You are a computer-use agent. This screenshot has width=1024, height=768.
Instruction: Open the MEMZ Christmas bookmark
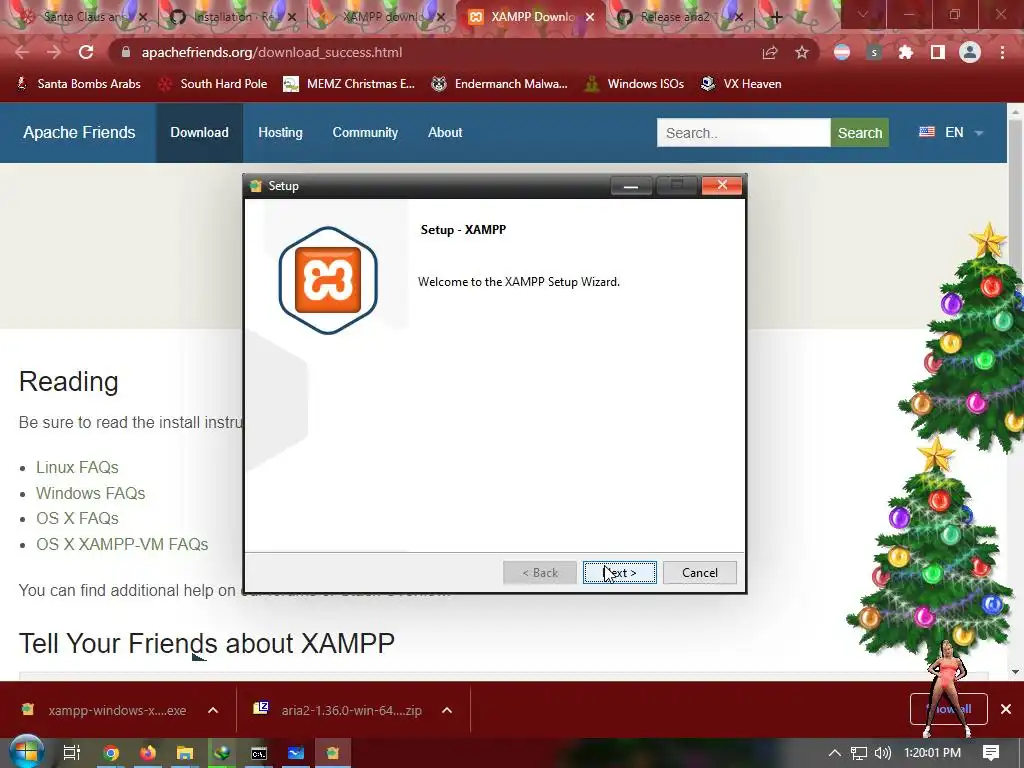pos(349,84)
